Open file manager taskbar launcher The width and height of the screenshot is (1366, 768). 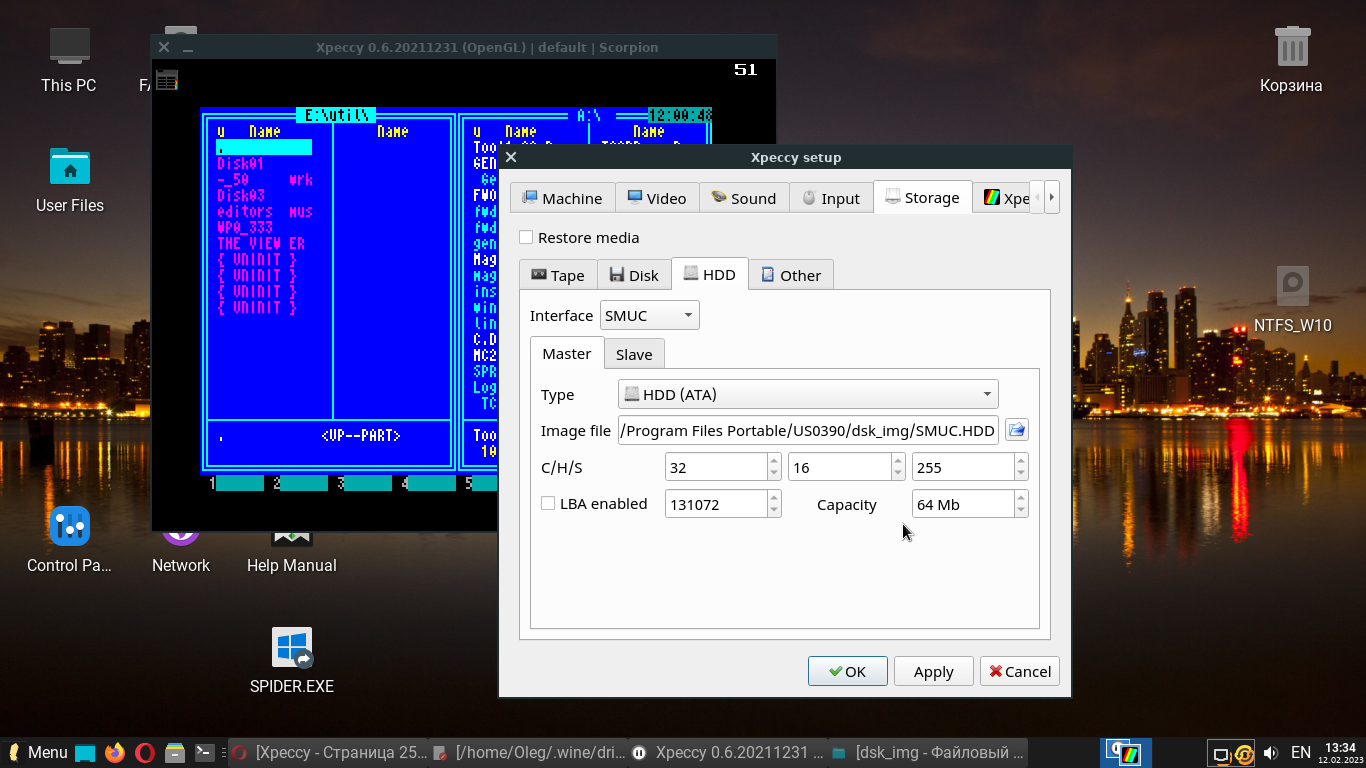[175, 752]
